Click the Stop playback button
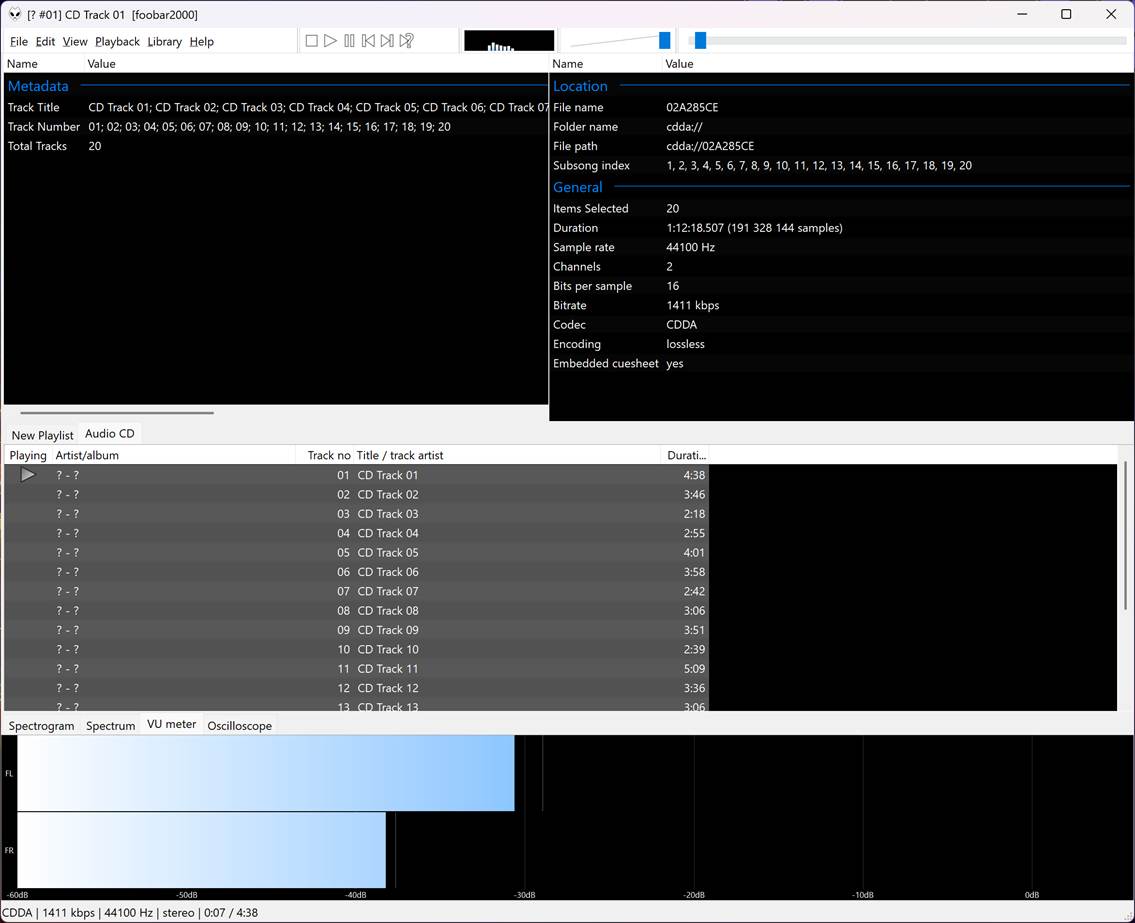 pyautogui.click(x=311, y=41)
